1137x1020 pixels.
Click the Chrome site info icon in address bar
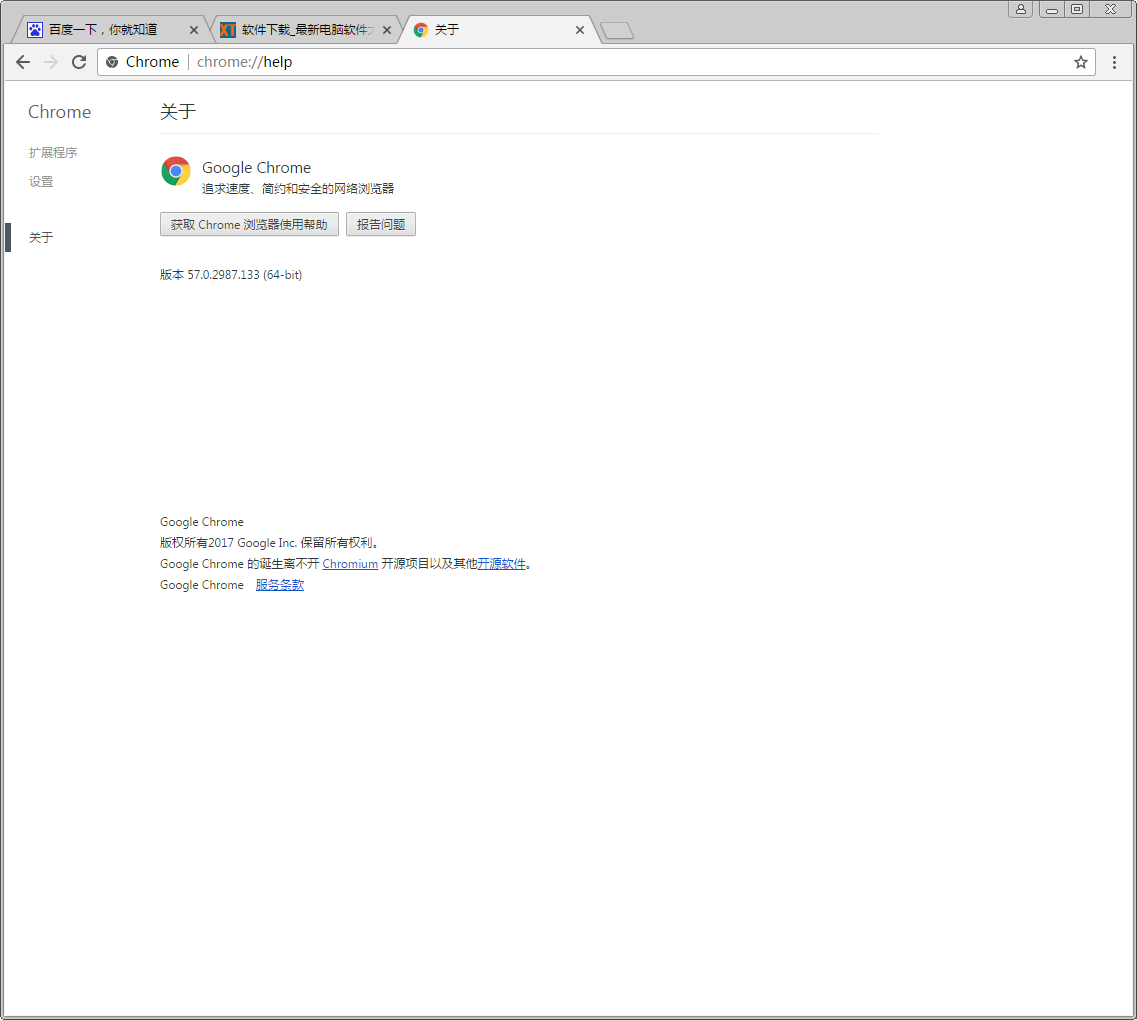coord(112,62)
